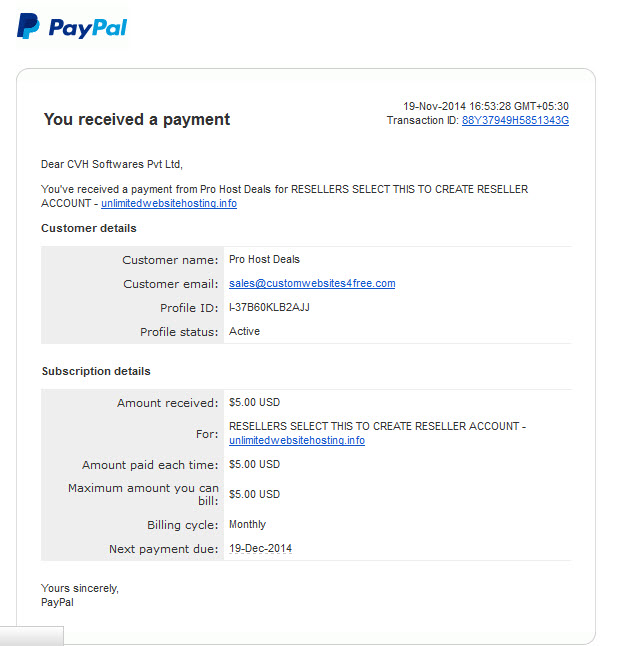Click the Subscription details heading
This screenshot has width=623, height=646.
tap(96, 371)
